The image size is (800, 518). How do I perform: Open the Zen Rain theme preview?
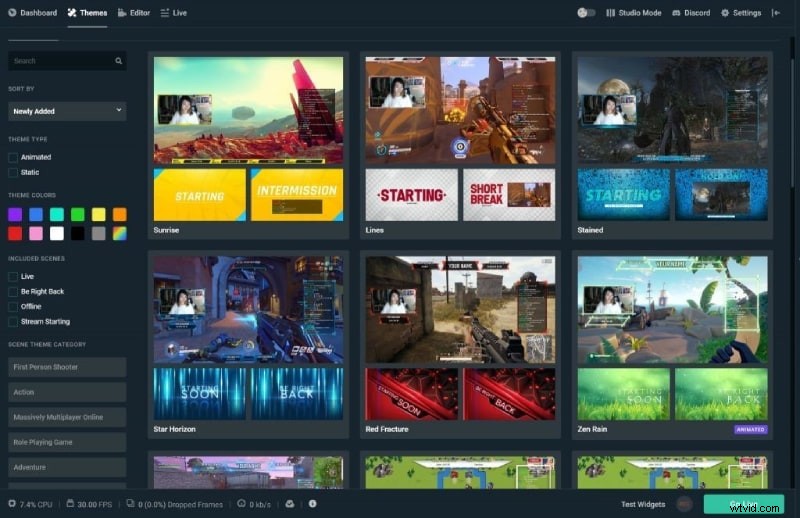pos(672,310)
